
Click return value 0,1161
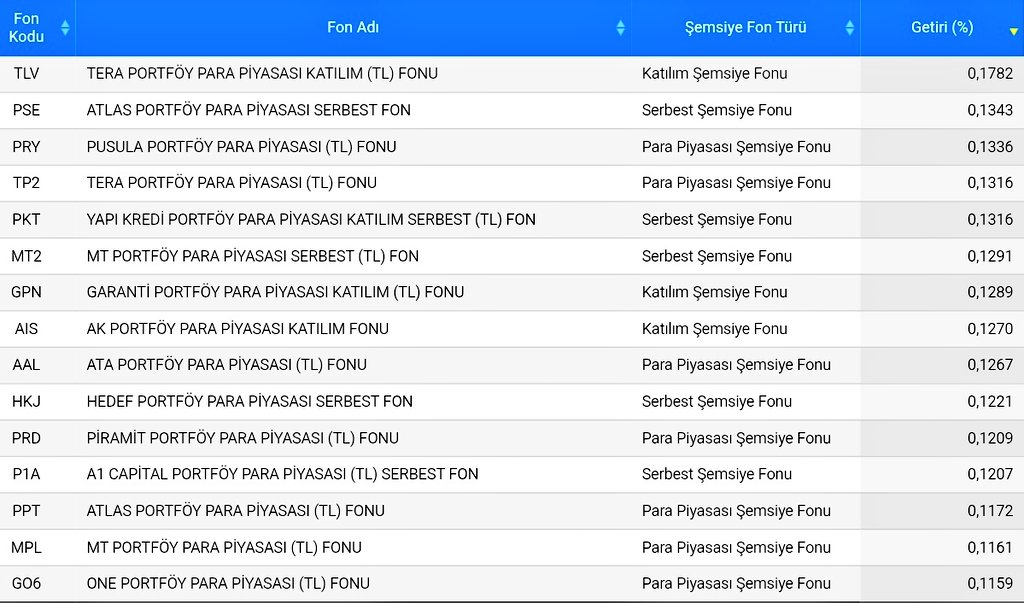(x=990, y=547)
